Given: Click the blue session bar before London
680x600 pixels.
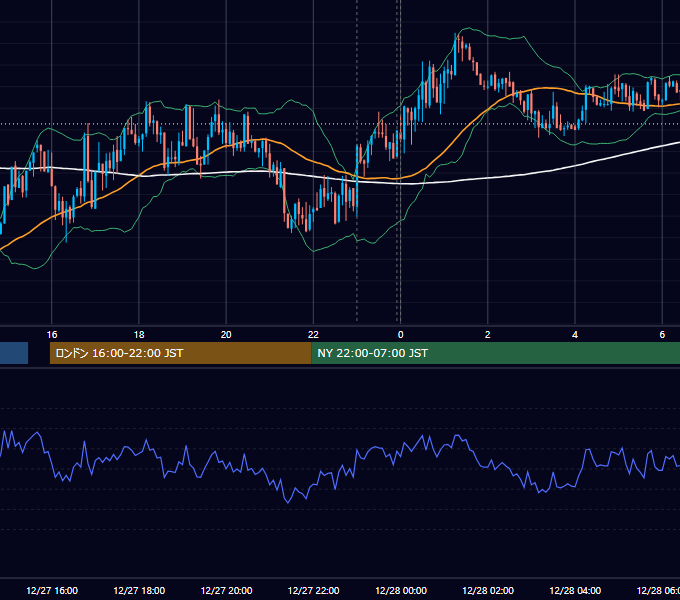Looking at the screenshot, I should pyautogui.click(x=14, y=353).
